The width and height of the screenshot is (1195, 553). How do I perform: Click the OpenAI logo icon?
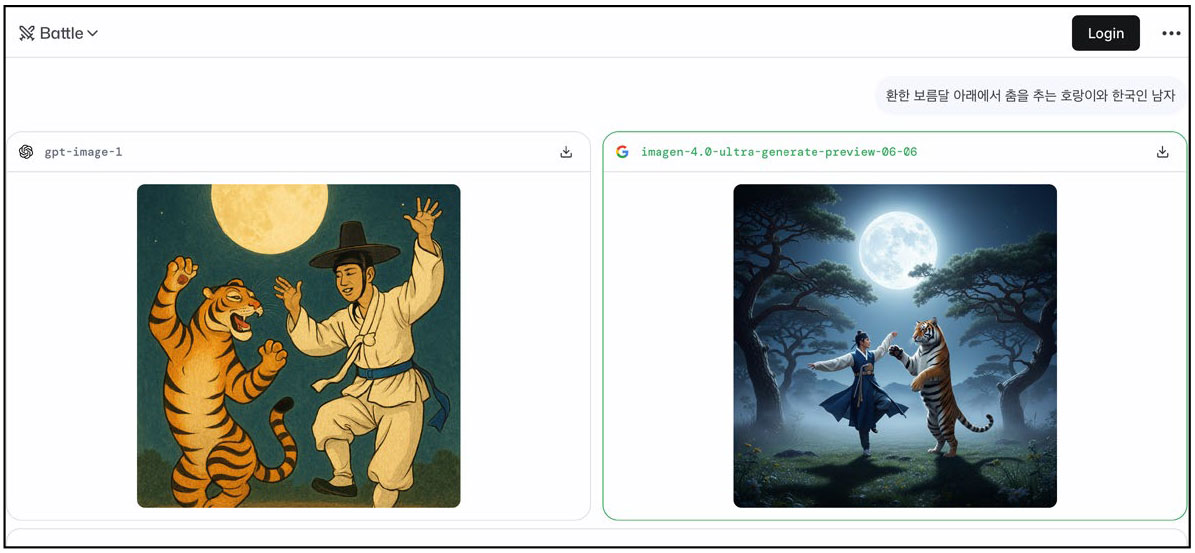pos(26,152)
